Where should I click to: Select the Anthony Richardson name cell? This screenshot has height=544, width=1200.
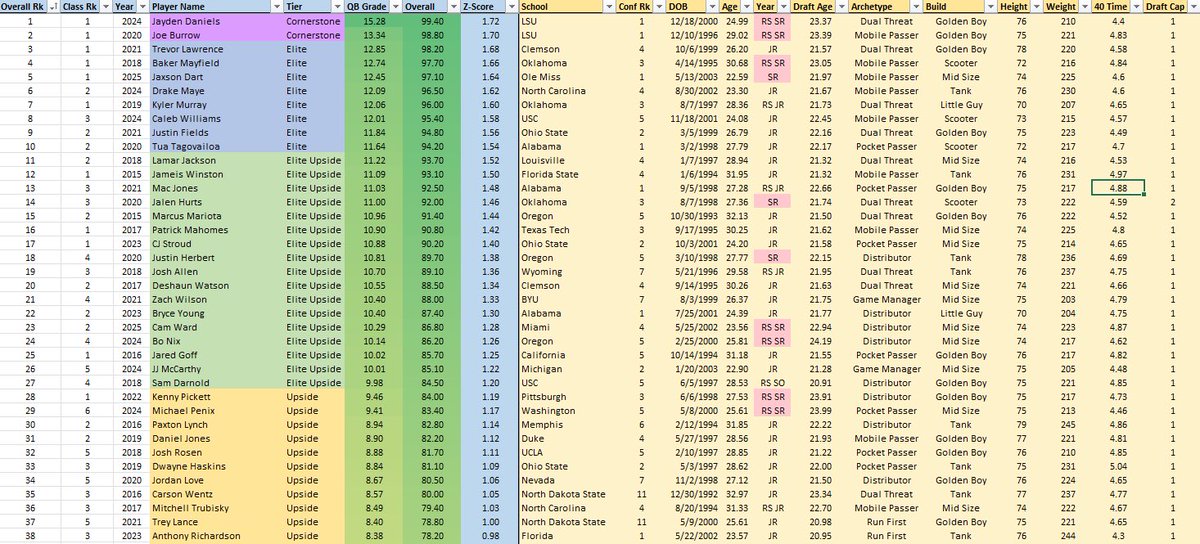click(x=215, y=536)
